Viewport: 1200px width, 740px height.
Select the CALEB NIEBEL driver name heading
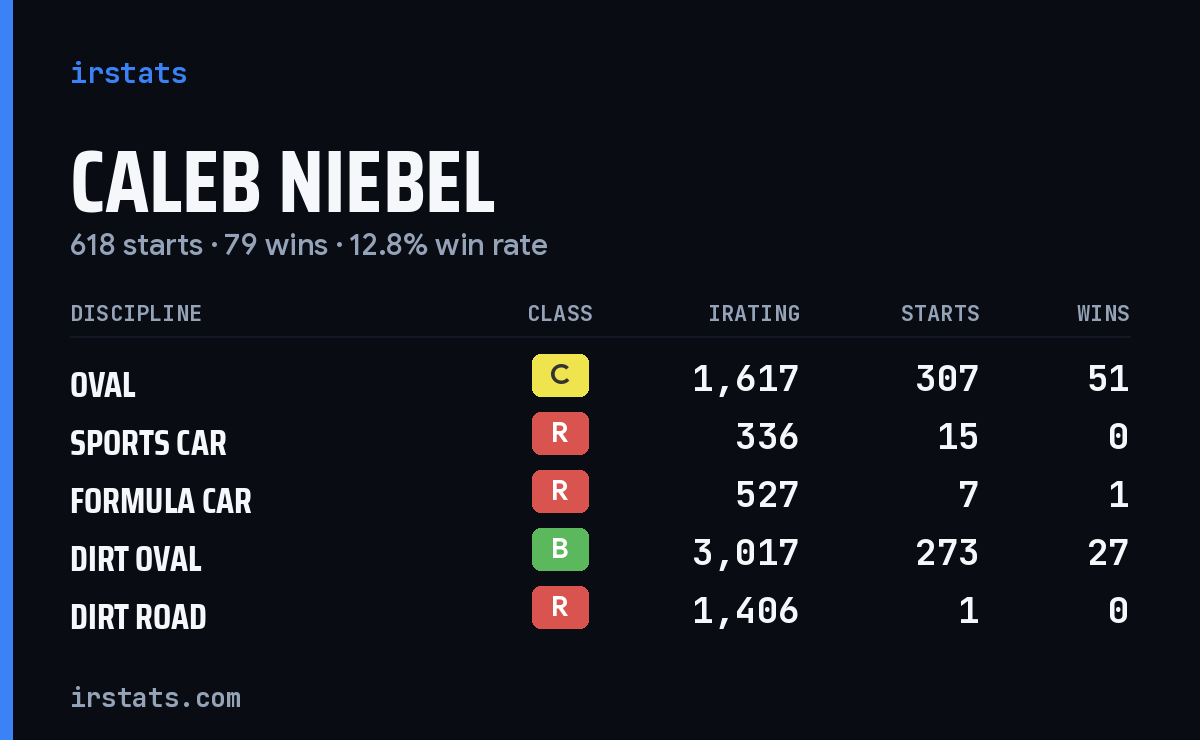(283, 183)
